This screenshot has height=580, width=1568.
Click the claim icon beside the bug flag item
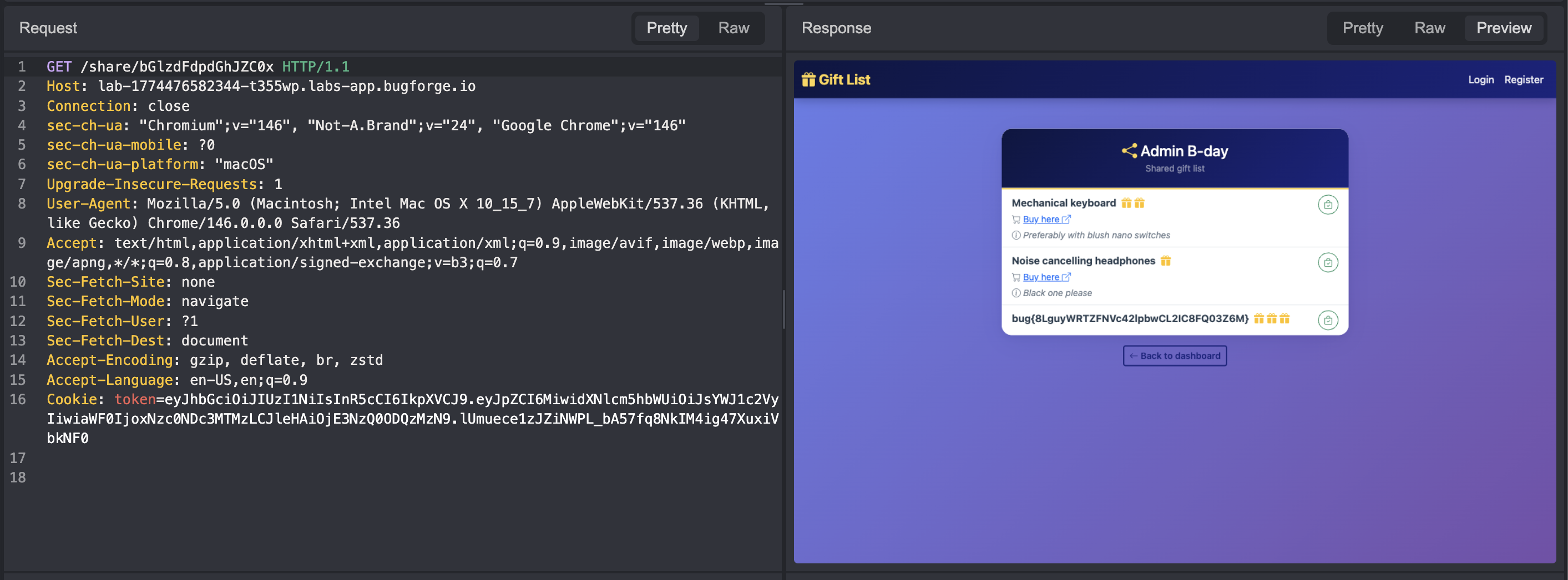point(1328,320)
